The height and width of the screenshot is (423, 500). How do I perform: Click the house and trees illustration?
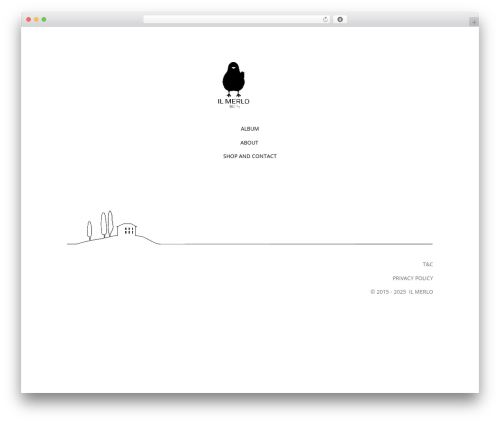coord(113,228)
